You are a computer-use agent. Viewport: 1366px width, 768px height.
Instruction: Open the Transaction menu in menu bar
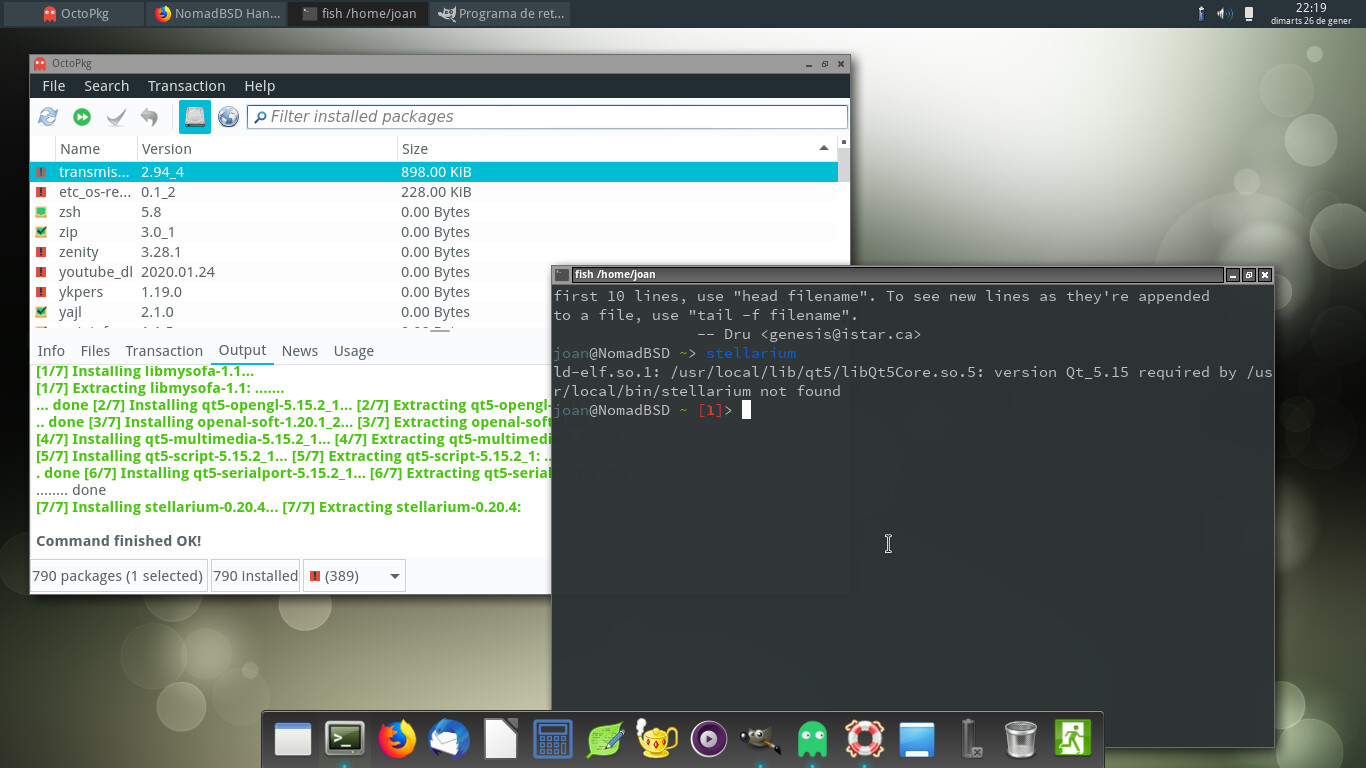coord(186,86)
